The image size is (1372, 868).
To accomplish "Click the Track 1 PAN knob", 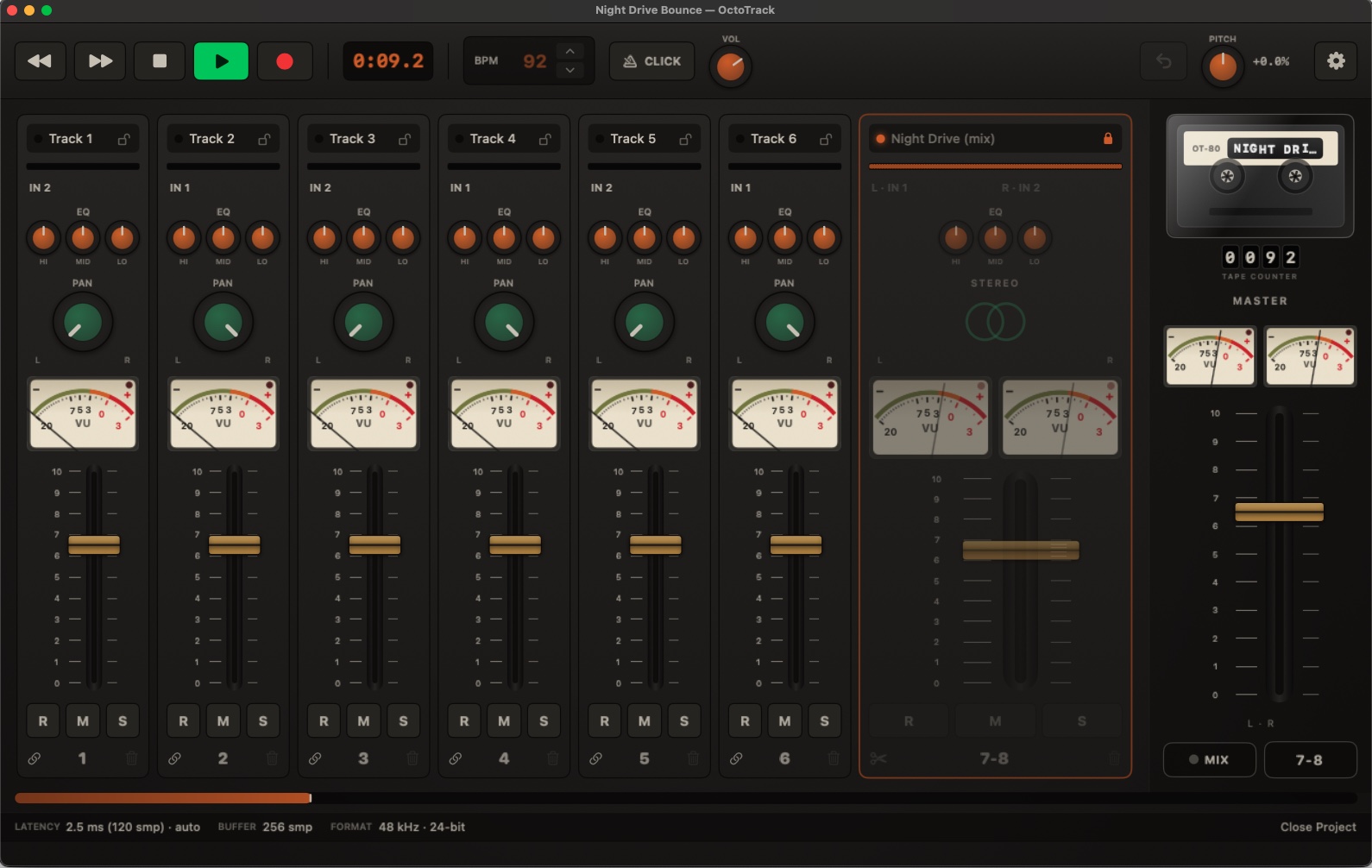I will [x=83, y=322].
